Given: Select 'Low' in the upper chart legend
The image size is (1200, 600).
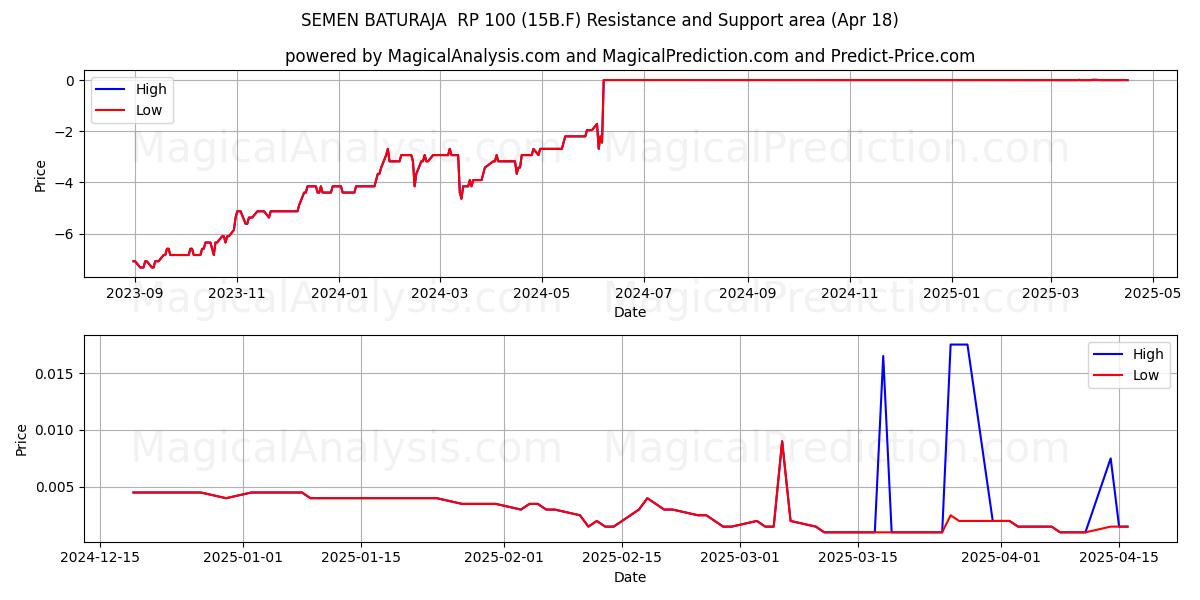Looking at the screenshot, I should (x=150, y=110).
